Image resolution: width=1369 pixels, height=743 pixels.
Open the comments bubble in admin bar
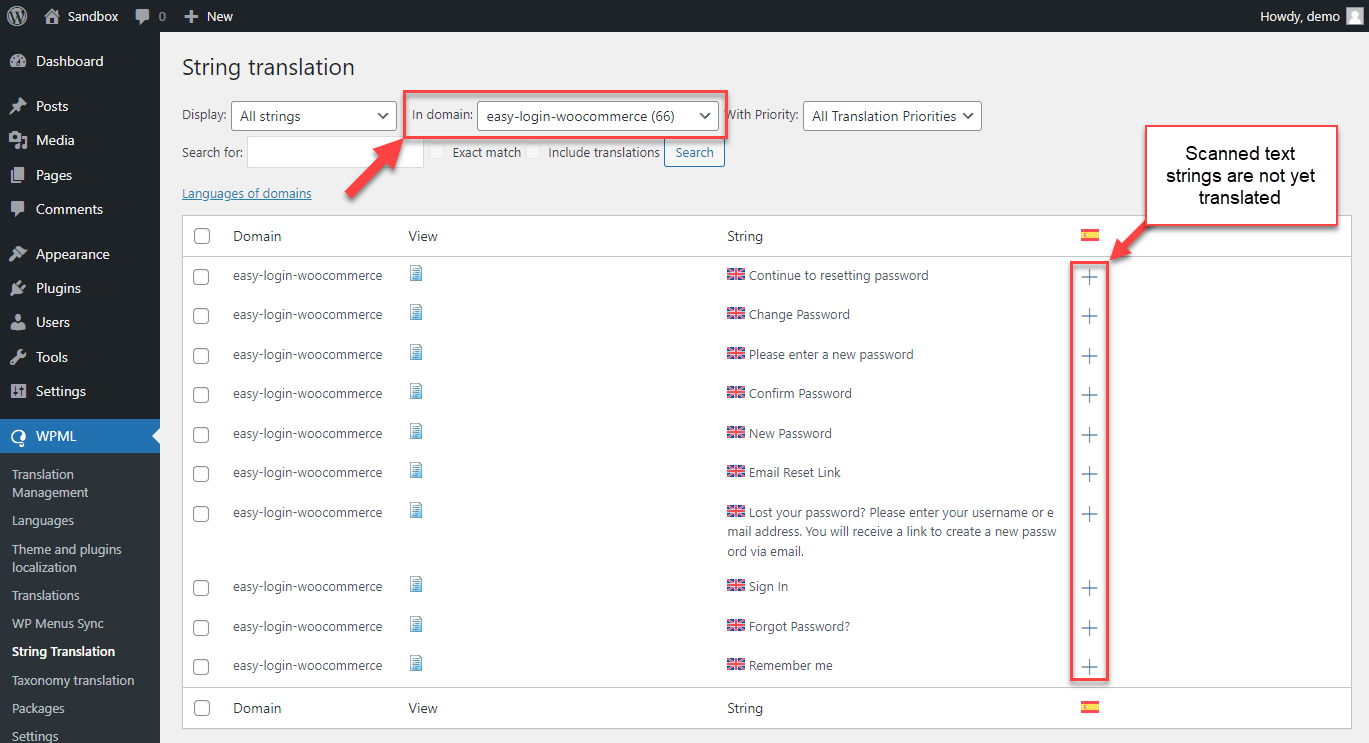[150, 16]
